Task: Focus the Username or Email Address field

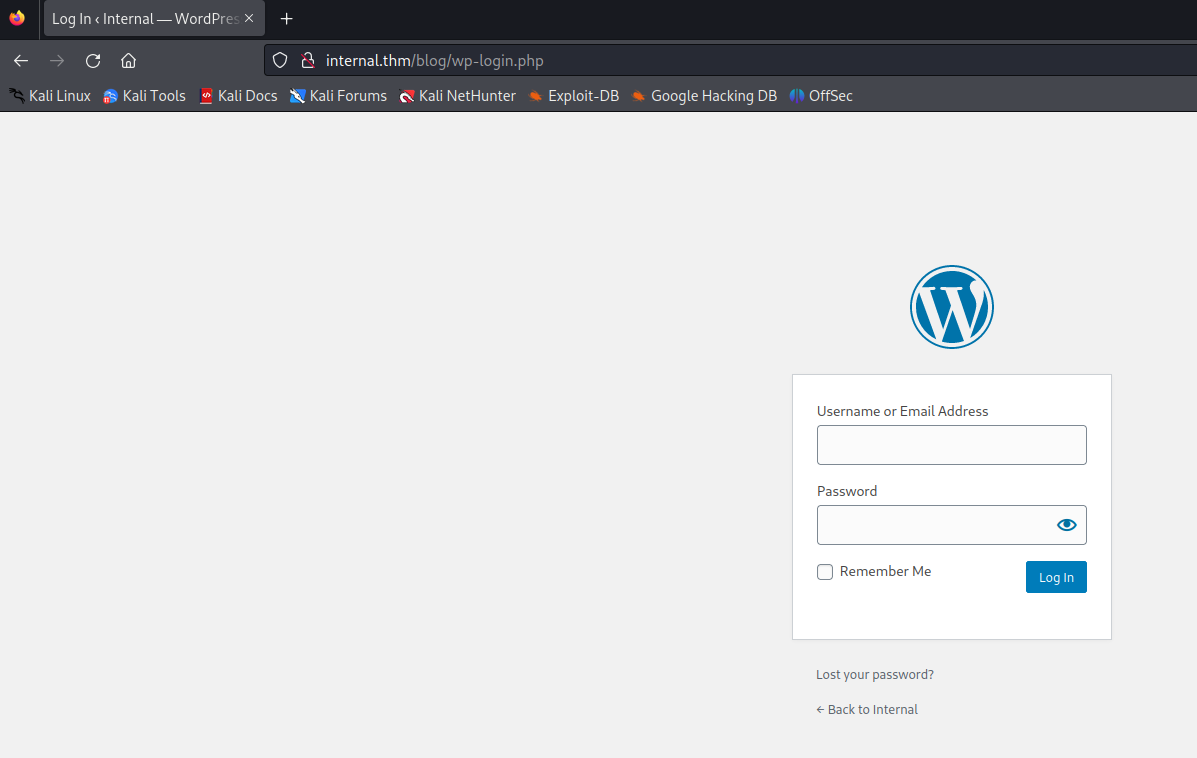Action: (x=951, y=445)
